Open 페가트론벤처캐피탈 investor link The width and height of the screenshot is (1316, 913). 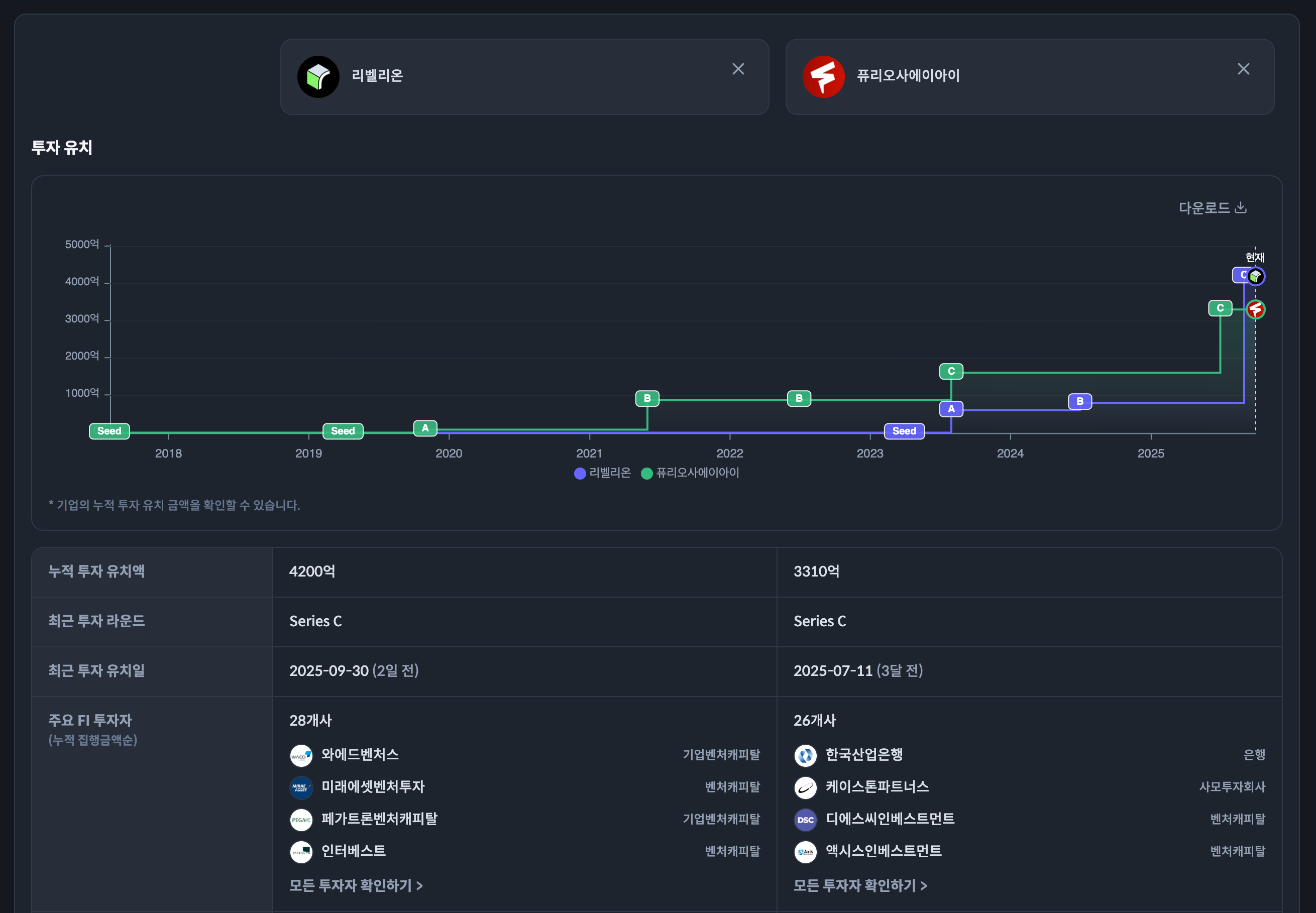tap(379, 819)
